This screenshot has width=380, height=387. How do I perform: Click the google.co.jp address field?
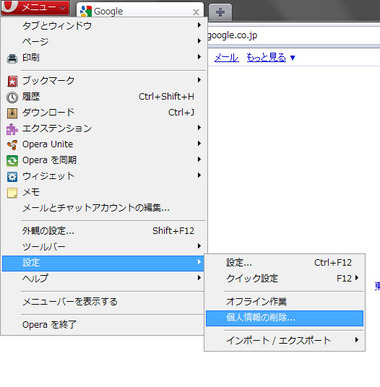coord(293,35)
